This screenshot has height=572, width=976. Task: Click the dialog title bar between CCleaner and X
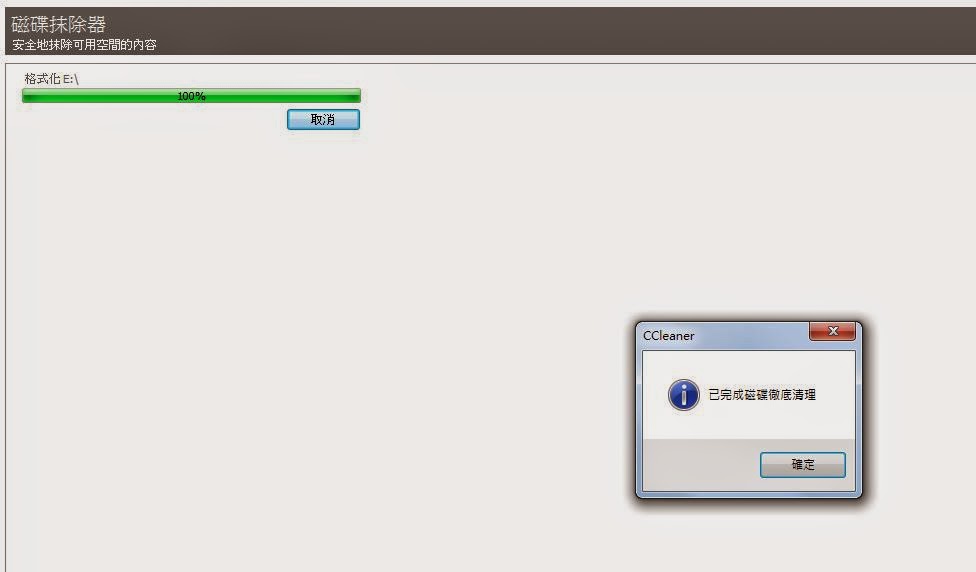click(x=751, y=335)
